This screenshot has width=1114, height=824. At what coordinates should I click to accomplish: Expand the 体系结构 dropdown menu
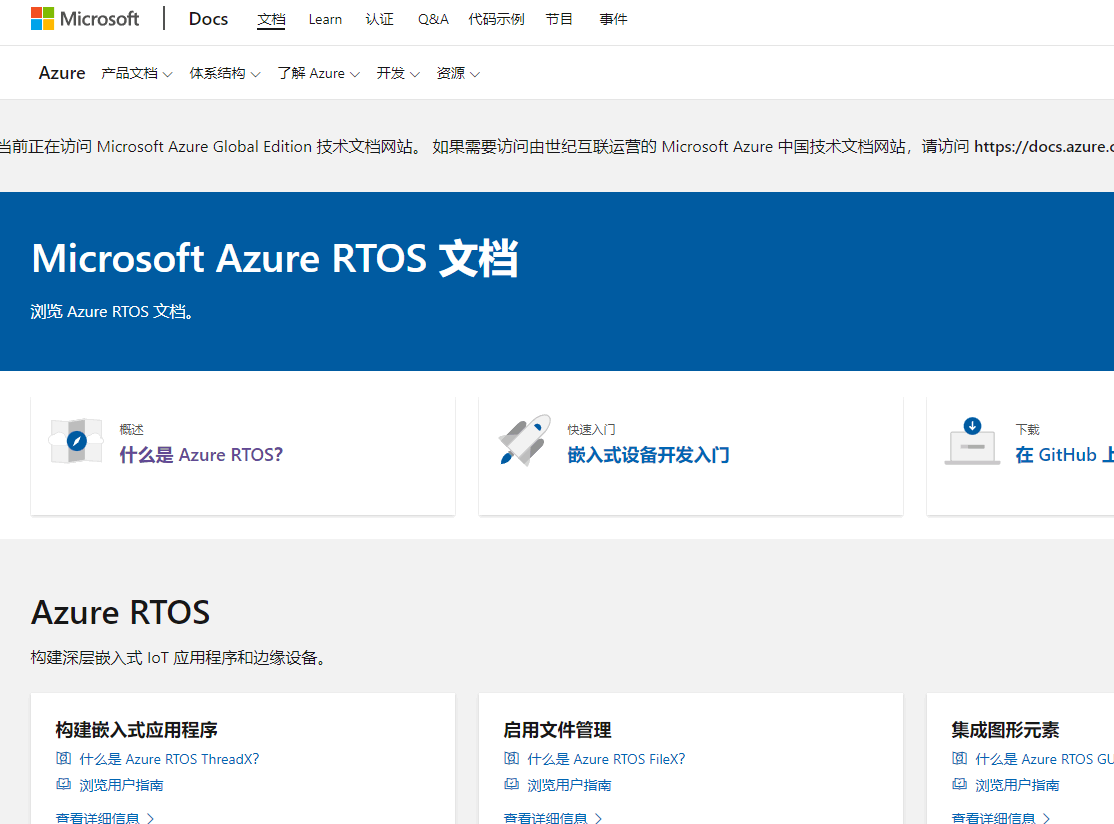(x=225, y=73)
